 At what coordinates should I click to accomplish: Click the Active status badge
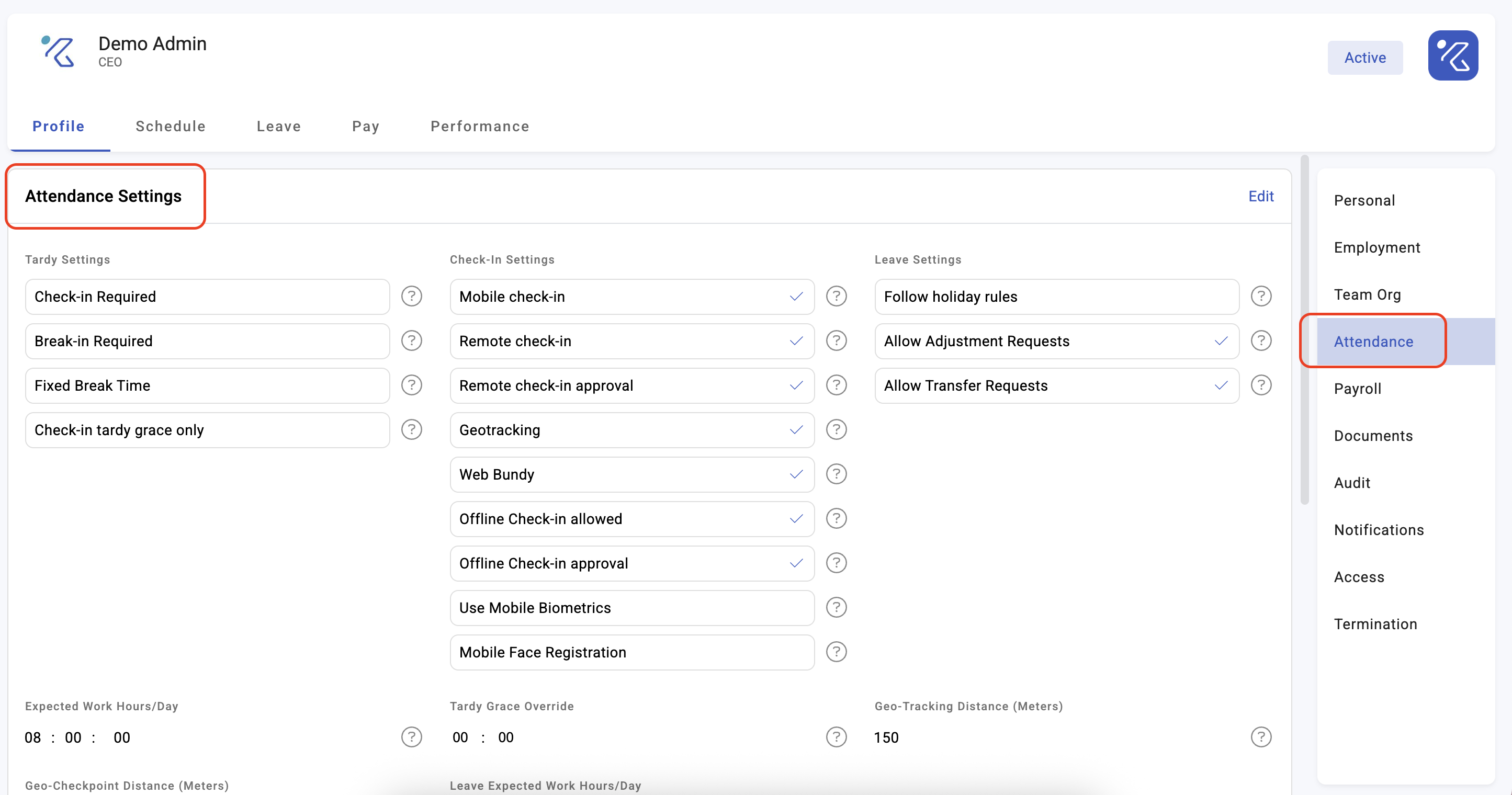click(x=1366, y=58)
